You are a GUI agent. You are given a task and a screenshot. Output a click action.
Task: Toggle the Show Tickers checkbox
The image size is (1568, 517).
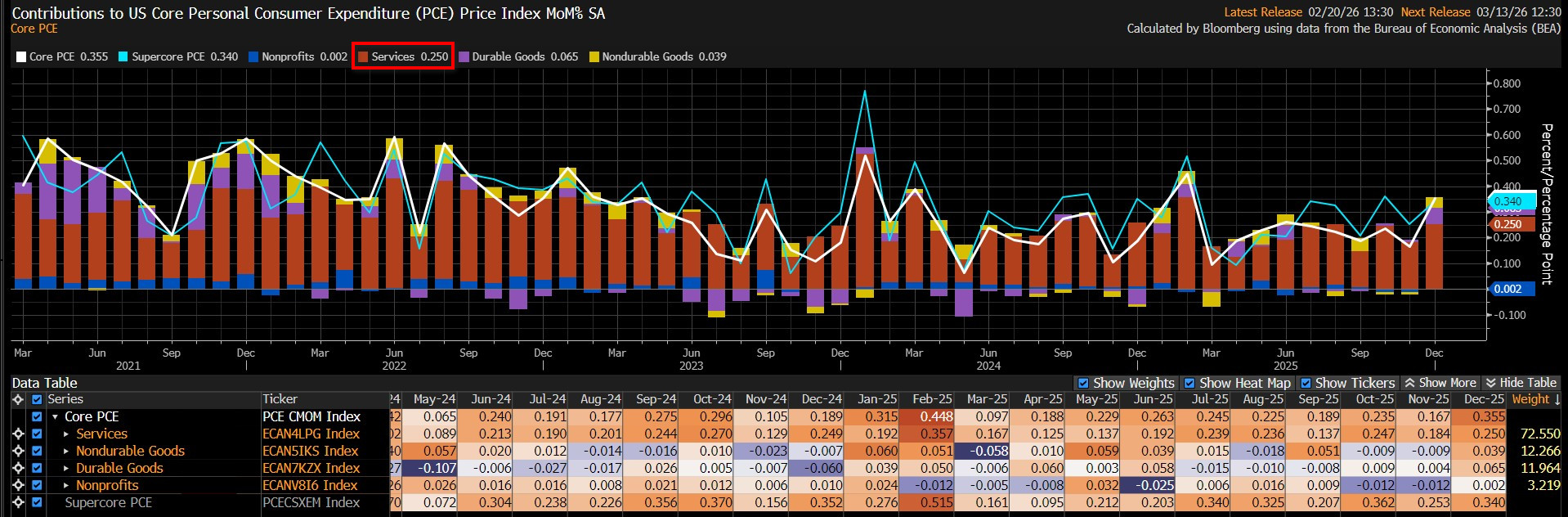(1306, 383)
